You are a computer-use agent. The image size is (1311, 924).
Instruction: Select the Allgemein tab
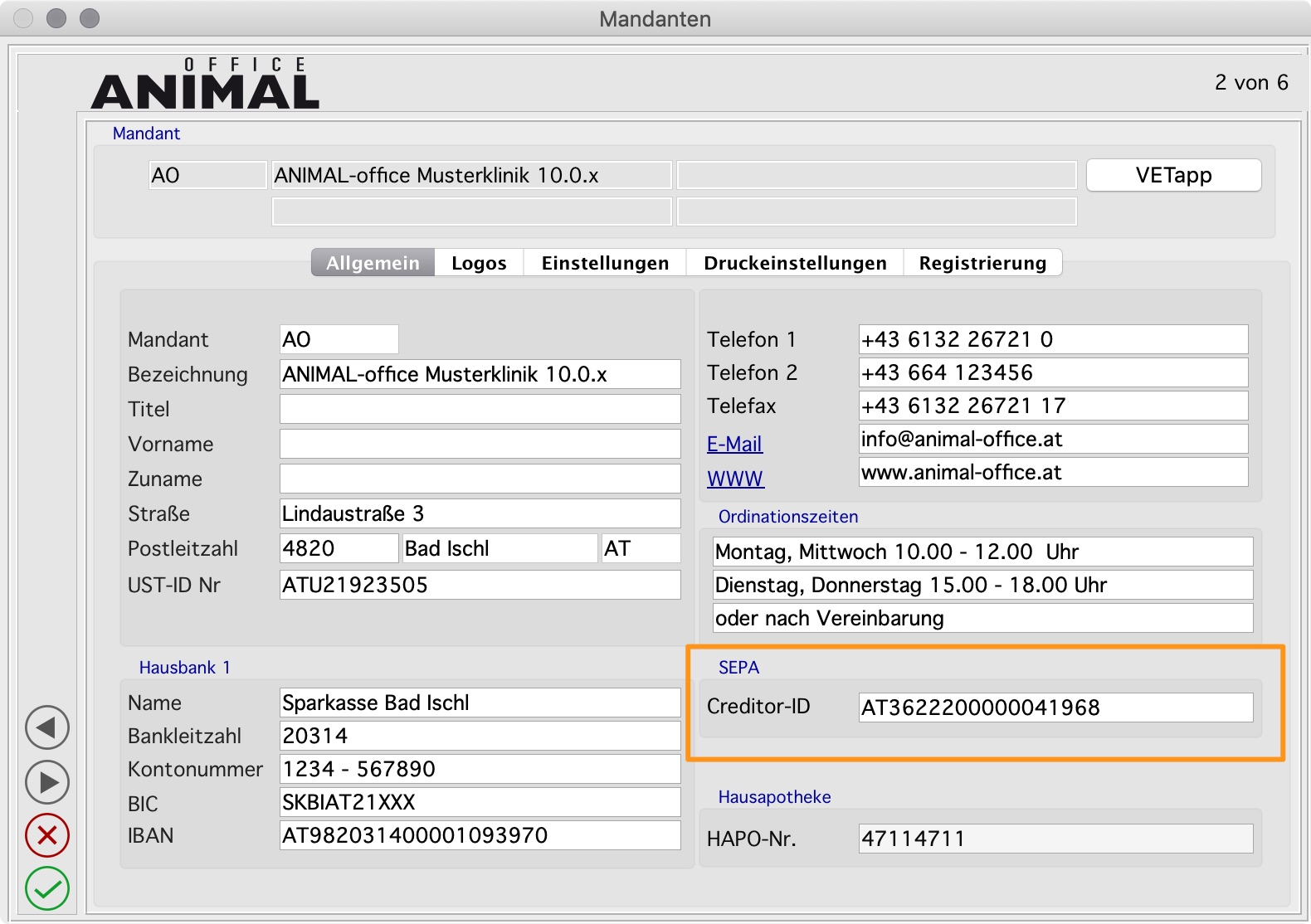tap(373, 263)
